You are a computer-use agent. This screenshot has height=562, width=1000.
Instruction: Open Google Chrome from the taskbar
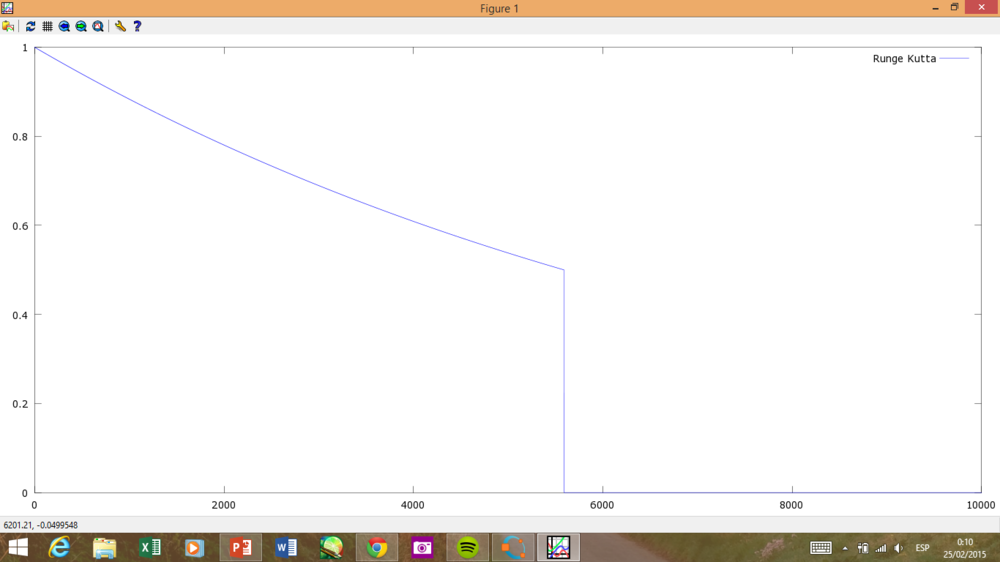pos(377,547)
